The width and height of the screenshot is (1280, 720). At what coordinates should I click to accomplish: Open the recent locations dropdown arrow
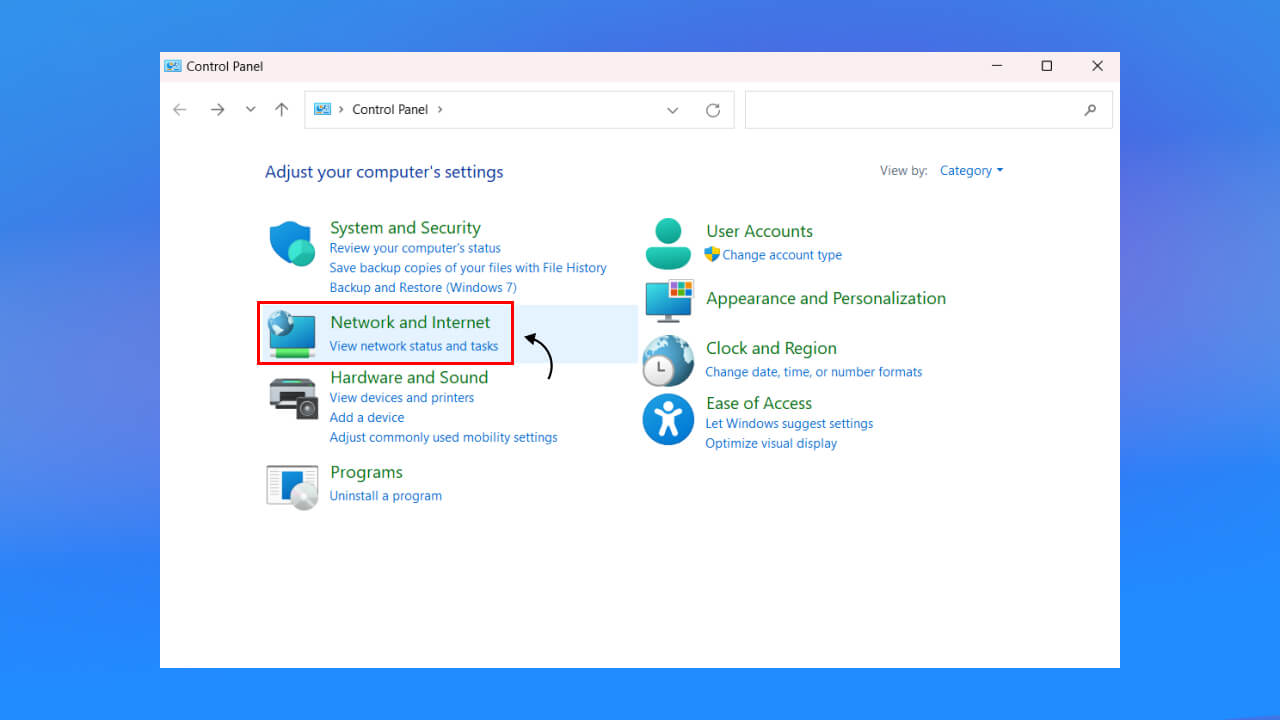[251, 110]
